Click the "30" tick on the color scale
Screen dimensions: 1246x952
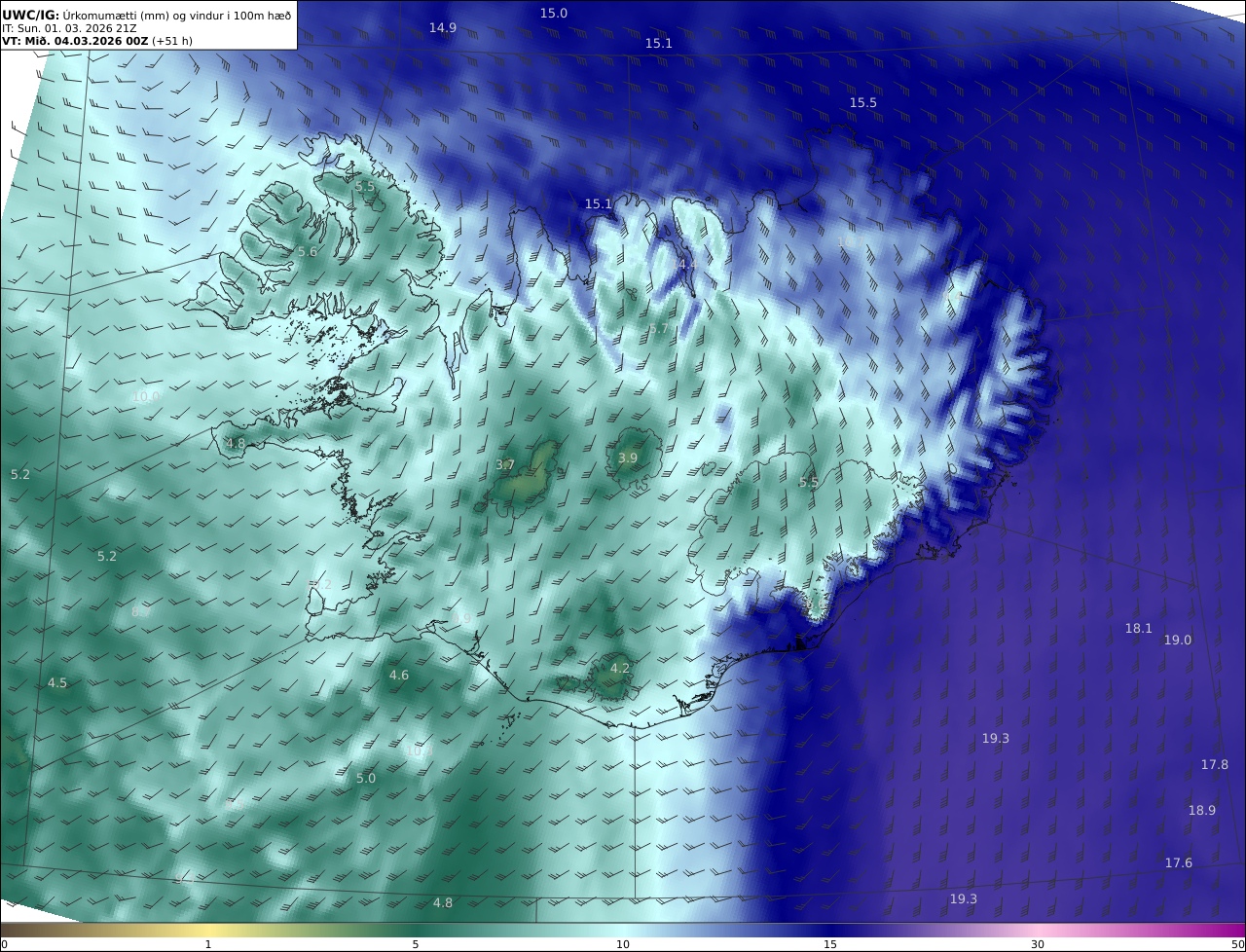(1038, 944)
